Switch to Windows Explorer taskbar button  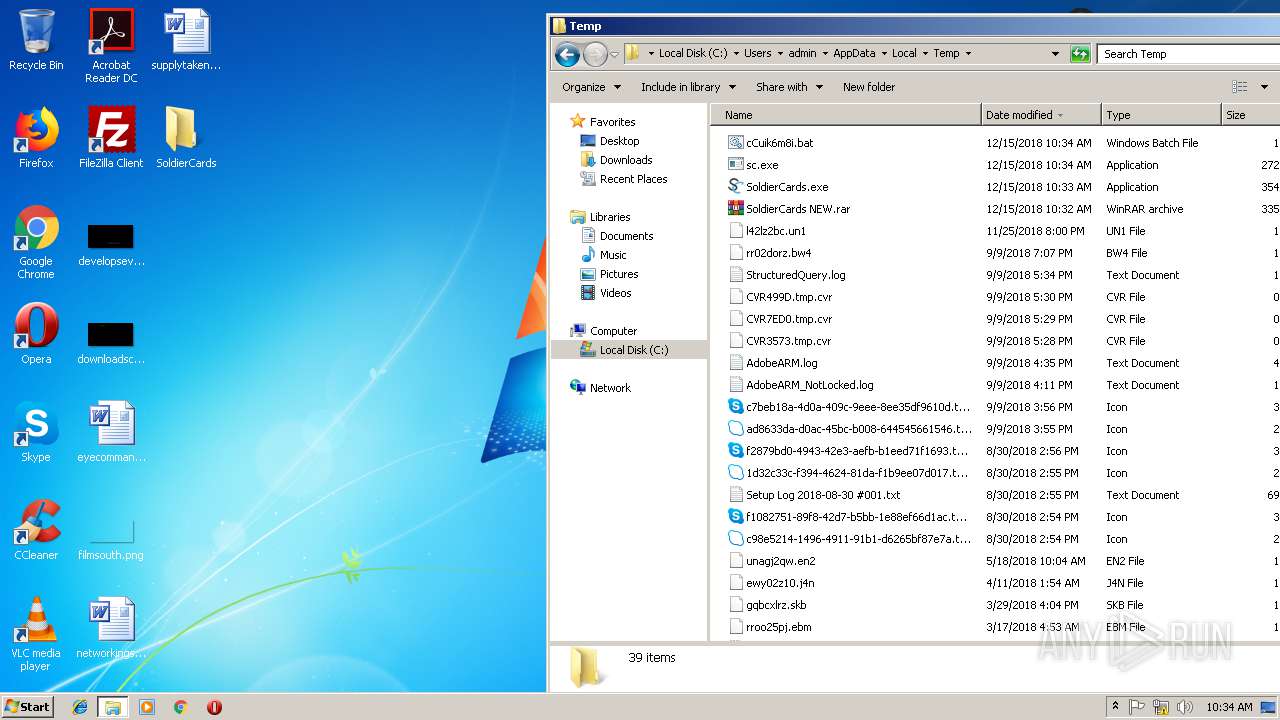point(113,707)
